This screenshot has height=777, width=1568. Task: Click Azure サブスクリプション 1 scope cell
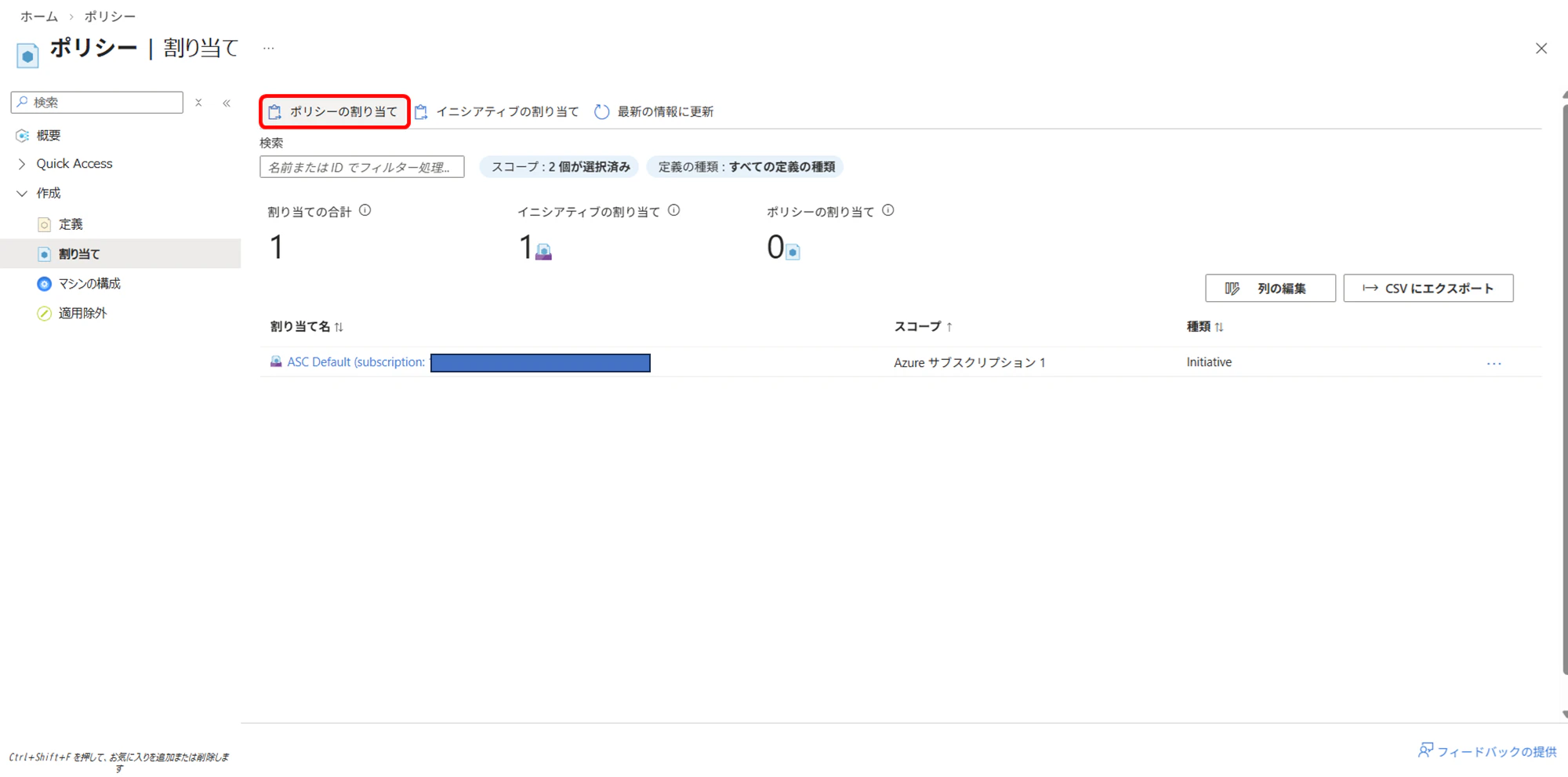(970, 362)
